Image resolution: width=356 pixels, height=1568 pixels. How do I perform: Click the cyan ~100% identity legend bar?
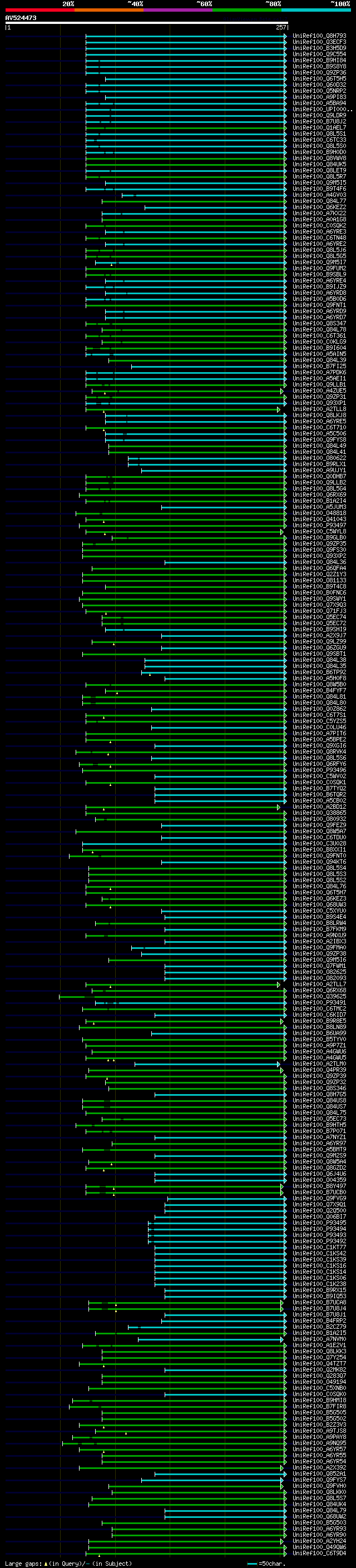click(316, 10)
